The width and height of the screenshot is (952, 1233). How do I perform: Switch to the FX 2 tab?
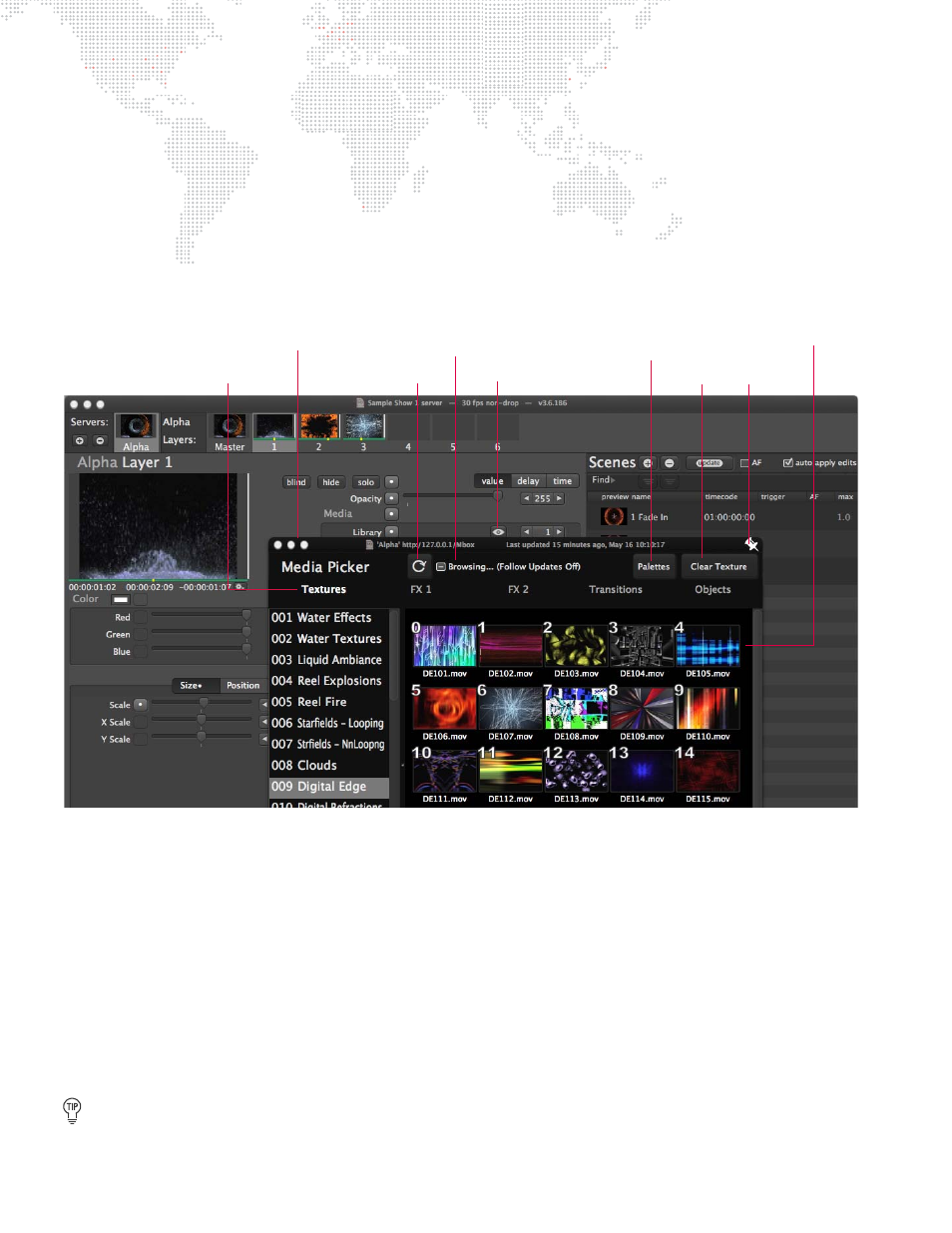[518, 590]
